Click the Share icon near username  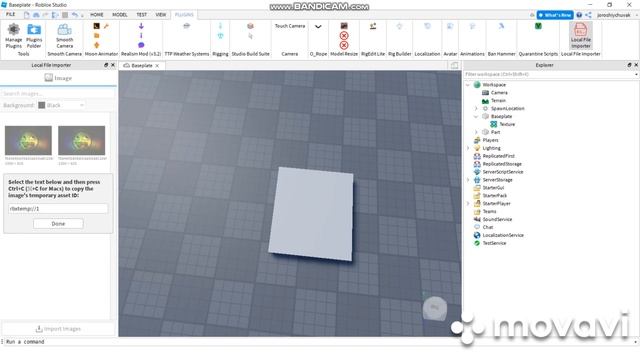[588, 15]
